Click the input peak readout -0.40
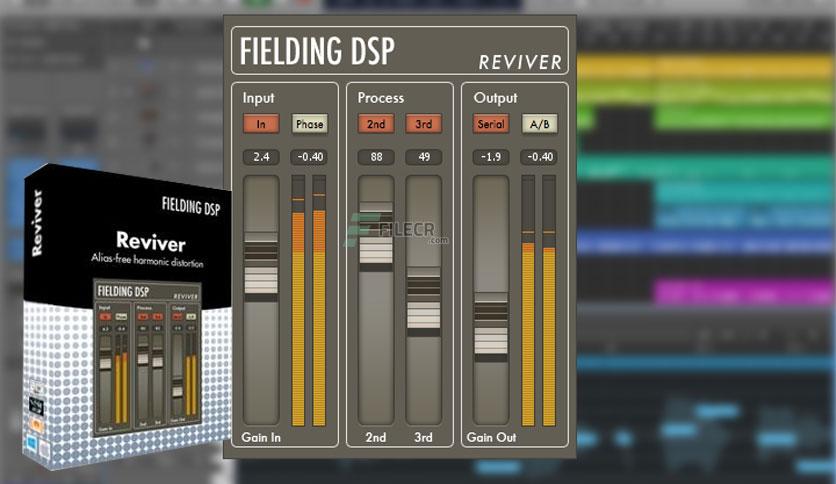This screenshot has width=836, height=484. 309,157
